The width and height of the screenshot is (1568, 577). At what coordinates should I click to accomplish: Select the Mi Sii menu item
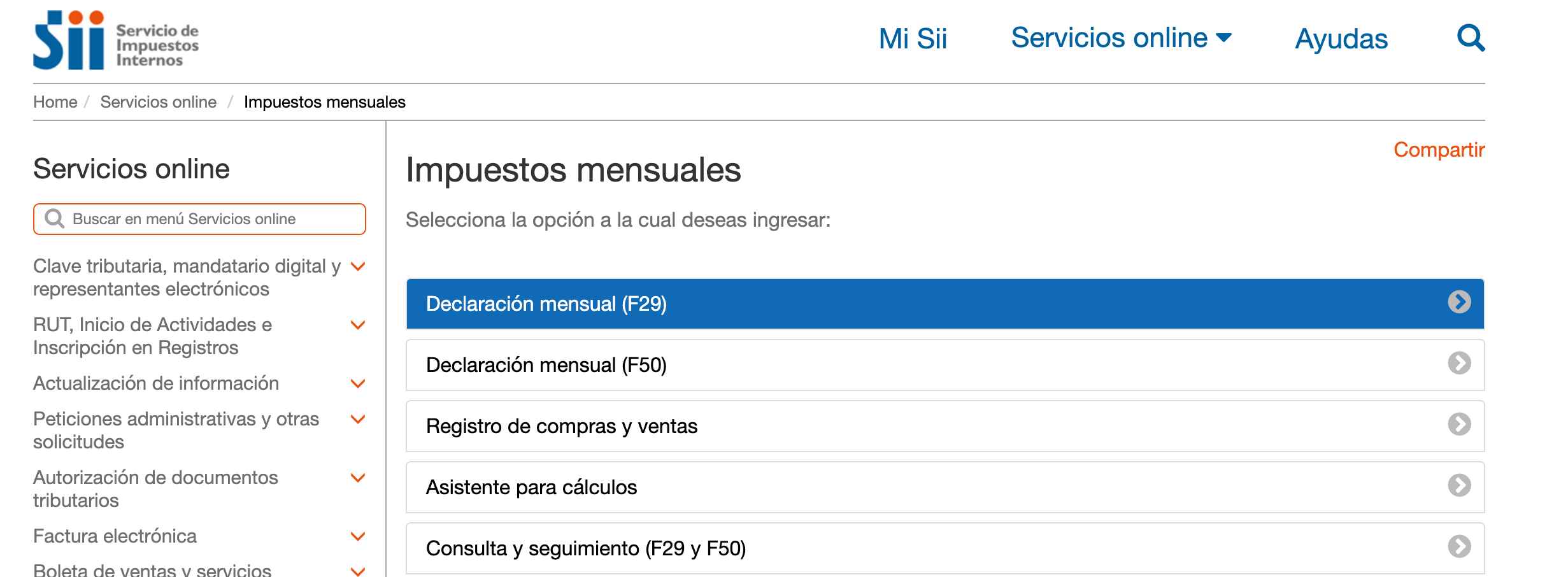913,38
